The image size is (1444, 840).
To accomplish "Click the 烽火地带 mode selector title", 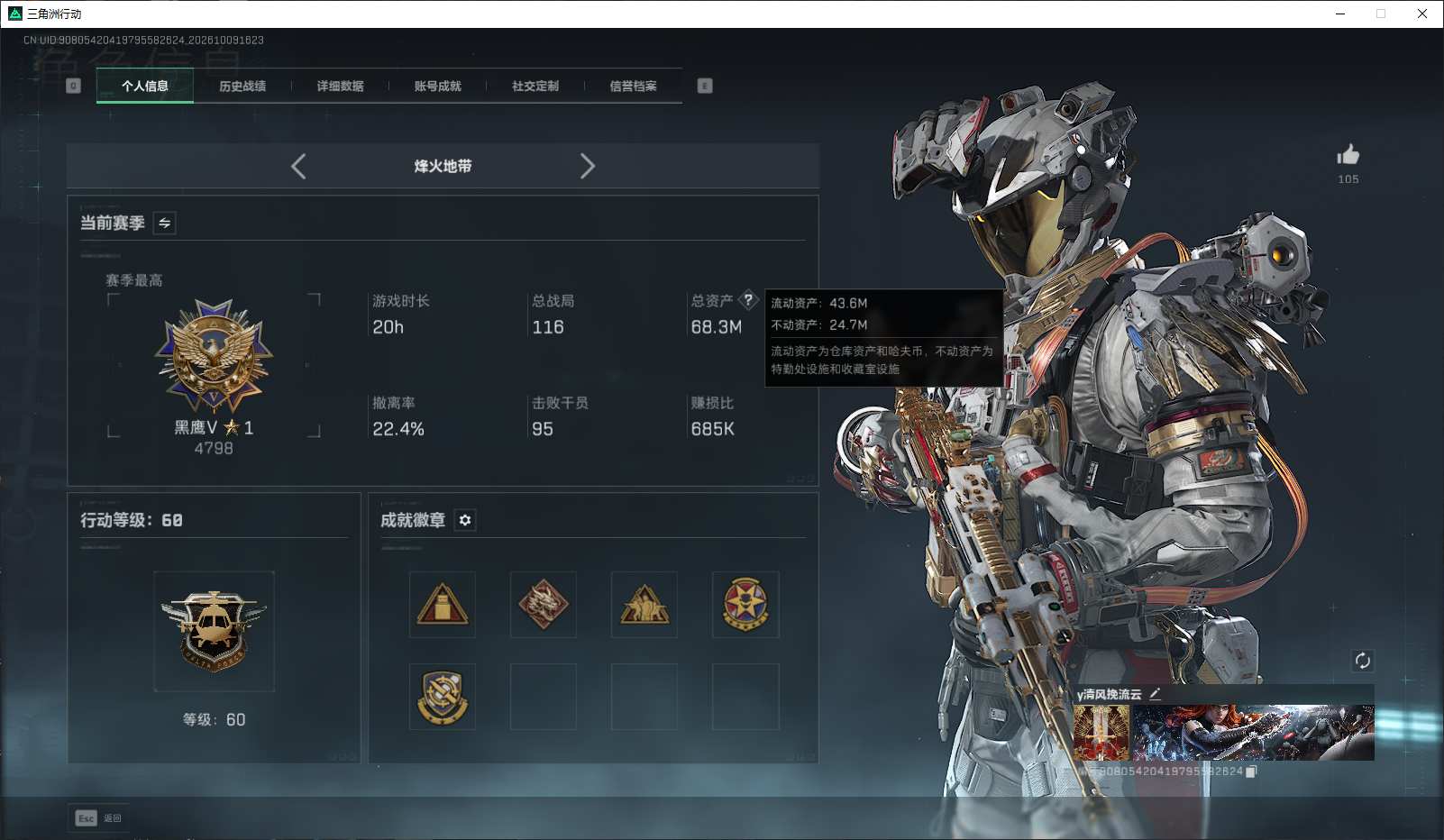I will click(x=443, y=166).
